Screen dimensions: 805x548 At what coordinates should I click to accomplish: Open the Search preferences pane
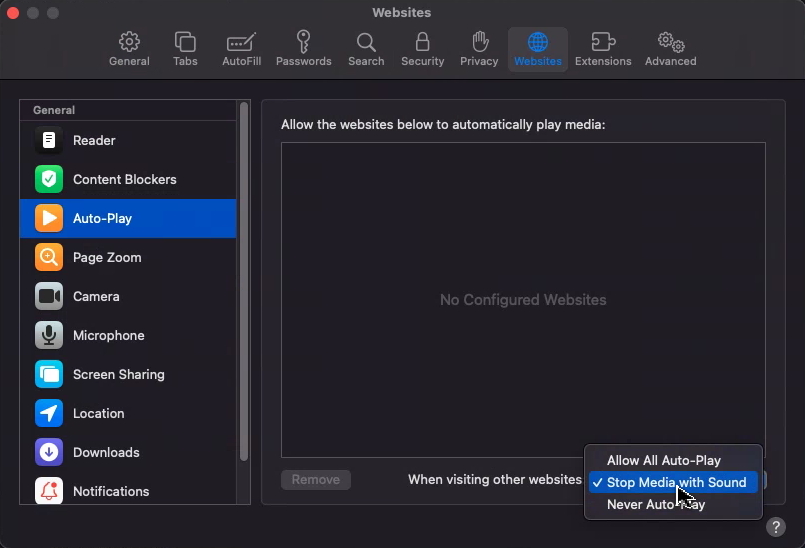point(366,49)
